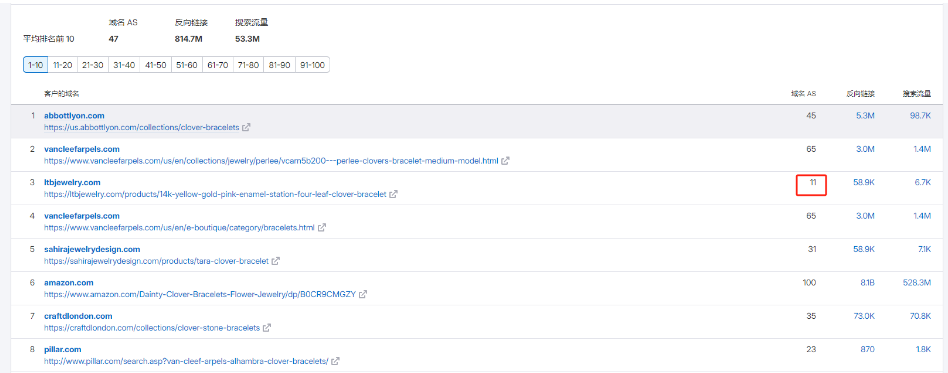Click search traffic value 7.1K
This screenshot has width=948, height=373.
[x=923, y=249]
